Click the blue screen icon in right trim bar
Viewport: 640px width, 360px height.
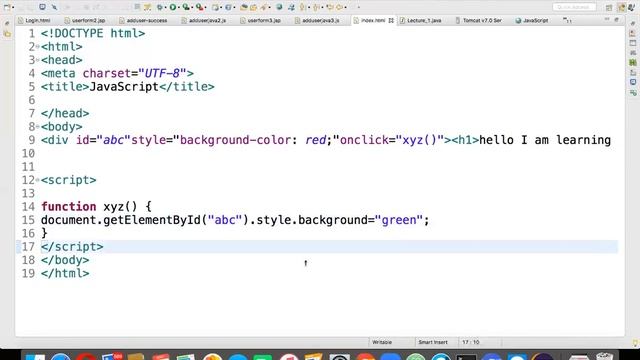tap(633, 82)
